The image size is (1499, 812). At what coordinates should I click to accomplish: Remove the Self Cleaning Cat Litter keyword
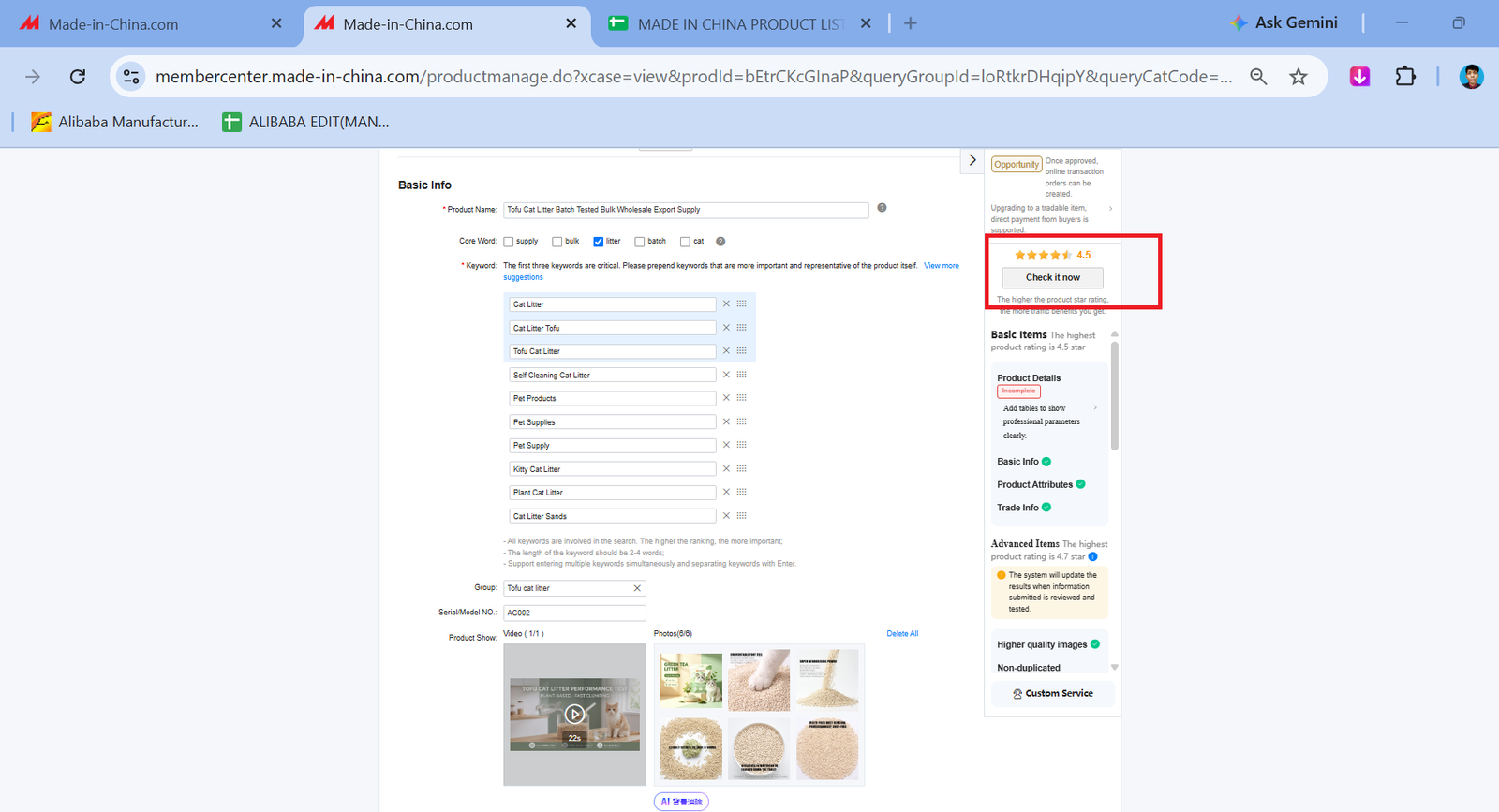(726, 375)
